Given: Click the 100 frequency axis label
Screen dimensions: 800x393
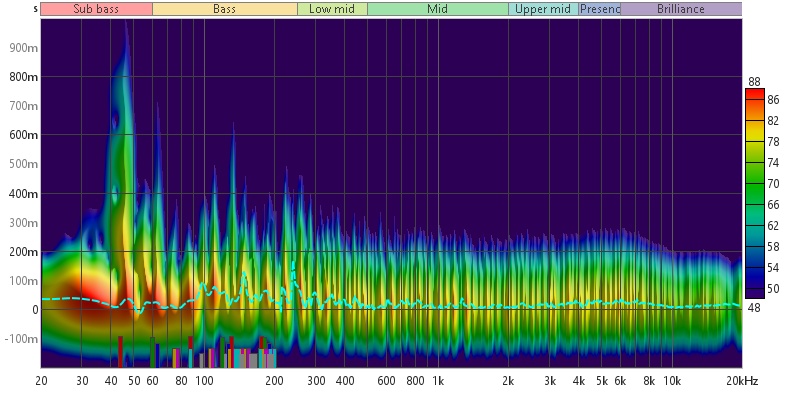Looking at the screenshot, I should click(x=205, y=381).
